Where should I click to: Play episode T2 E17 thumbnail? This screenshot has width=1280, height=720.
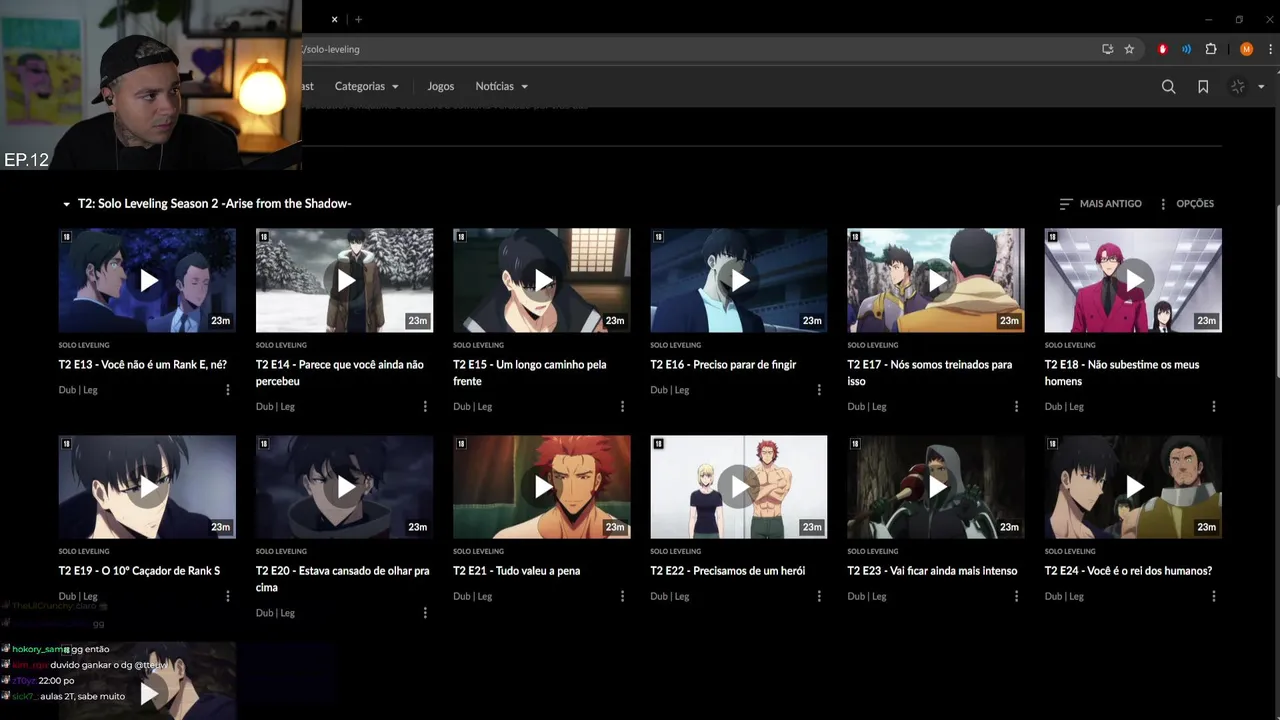936,280
